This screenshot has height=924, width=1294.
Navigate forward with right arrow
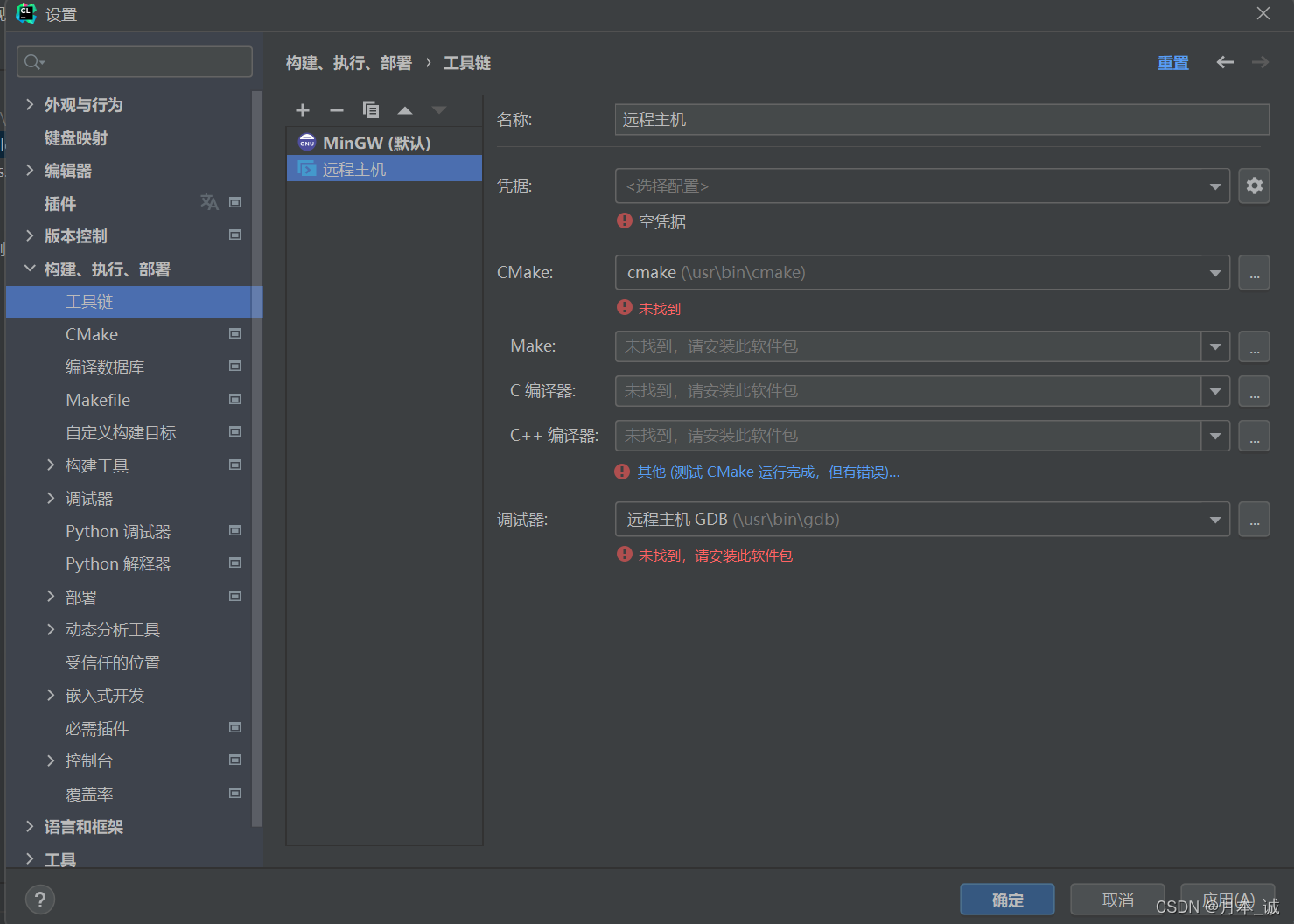(1260, 62)
